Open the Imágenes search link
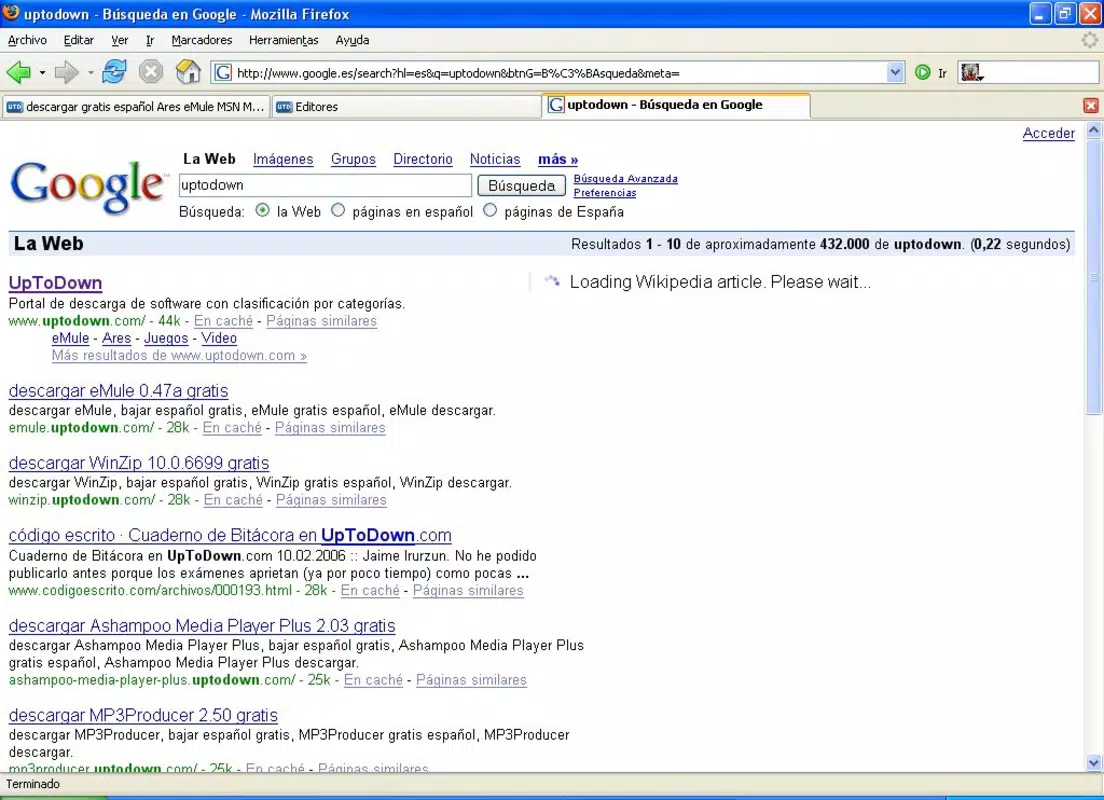Image resolution: width=1104 pixels, height=800 pixels. point(283,159)
